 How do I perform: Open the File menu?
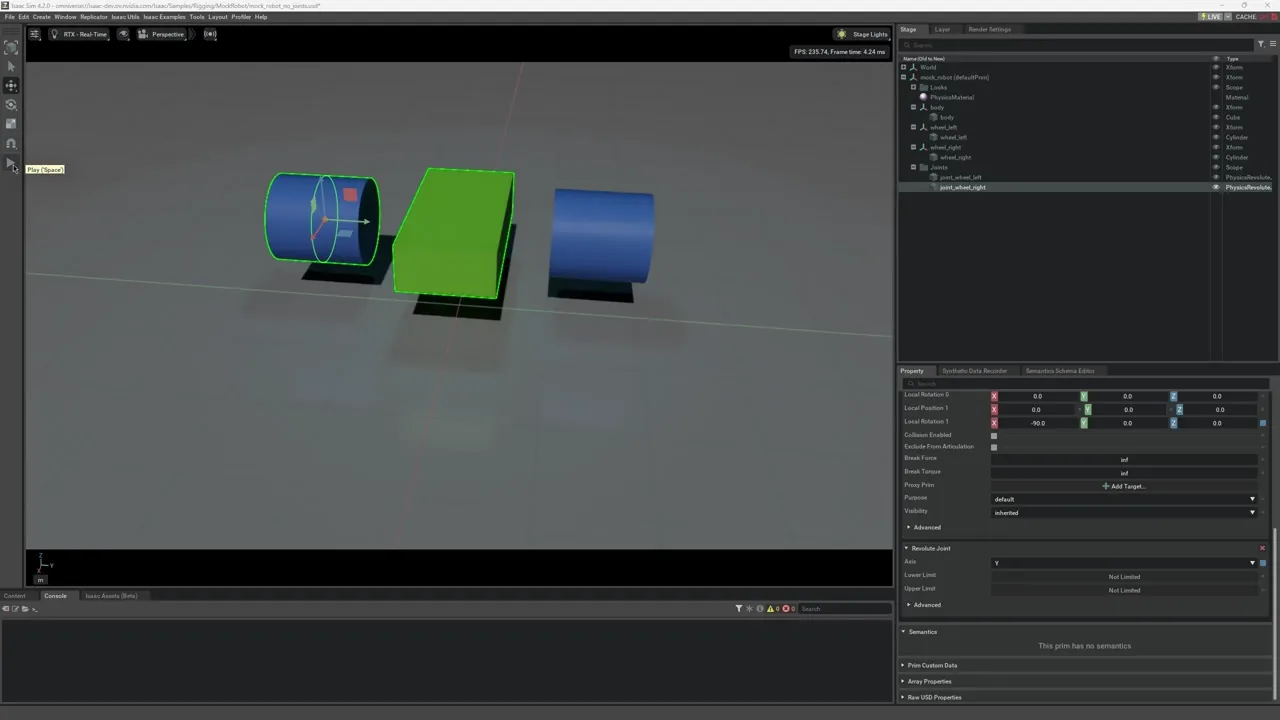(9, 17)
